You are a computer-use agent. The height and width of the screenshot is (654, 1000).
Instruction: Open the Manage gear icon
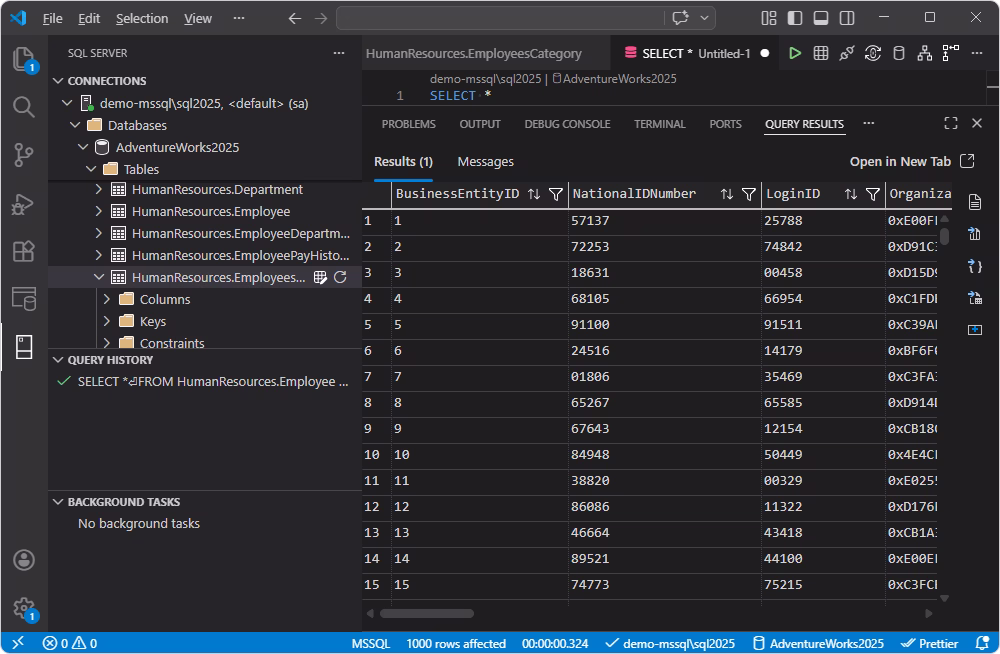pyautogui.click(x=24, y=608)
